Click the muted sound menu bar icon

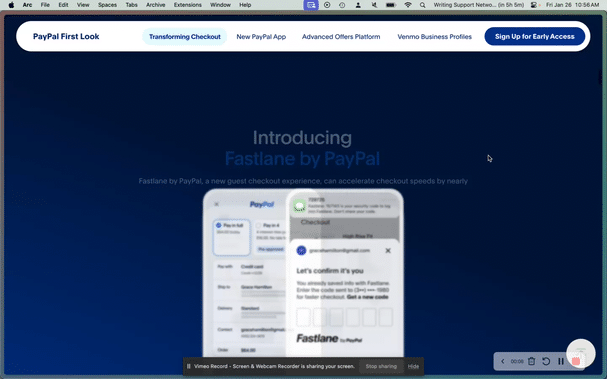374,5
